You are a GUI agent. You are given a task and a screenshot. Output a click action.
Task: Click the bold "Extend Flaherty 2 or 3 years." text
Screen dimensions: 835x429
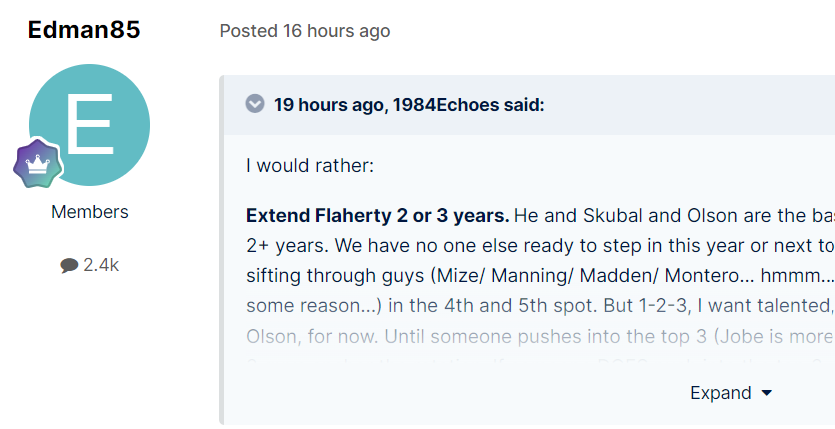coord(377,216)
